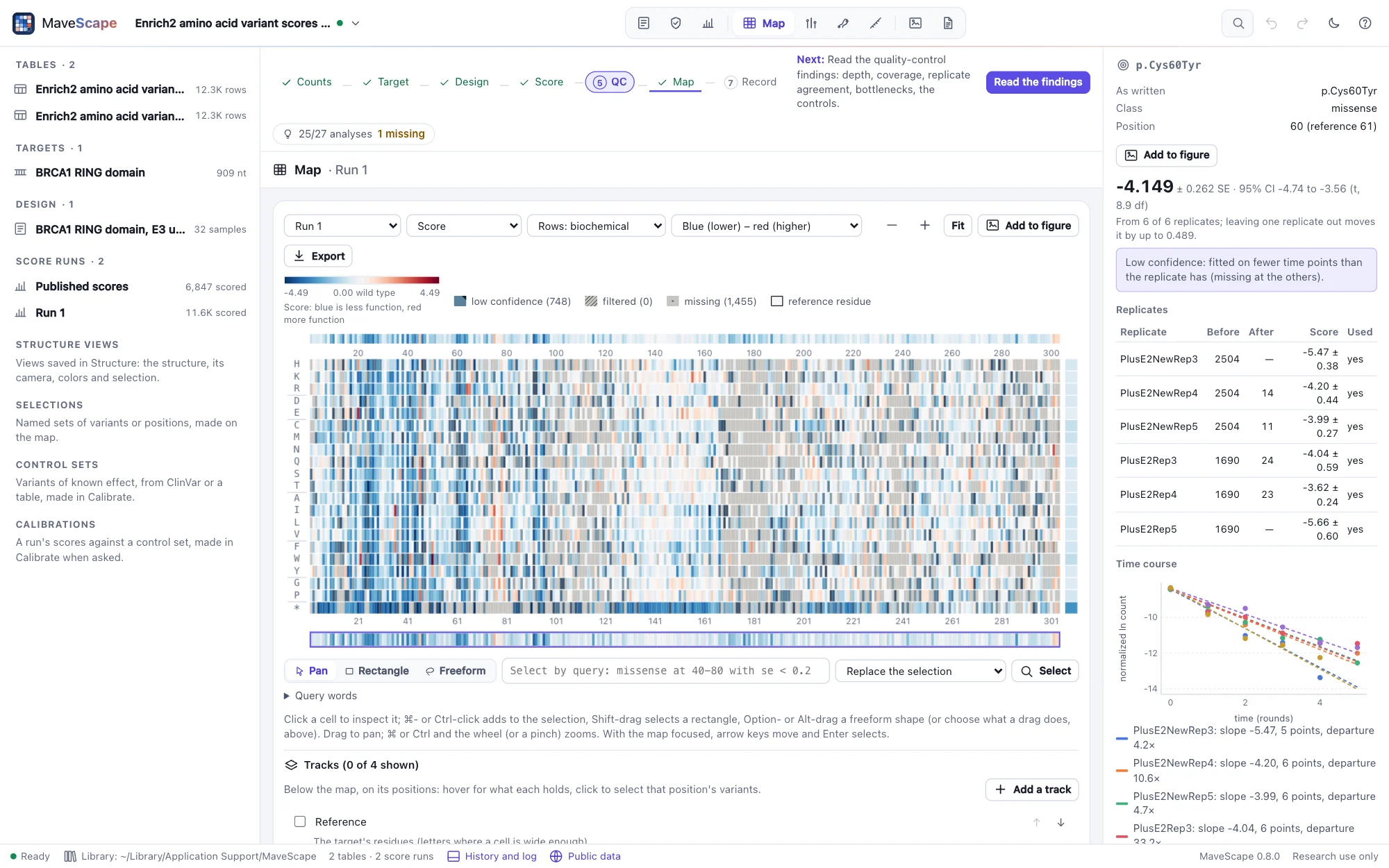Open the Blue (lower) – red (higher) palette dropdown
The width and height of the screenshot is (1389, 868).
point(766,226)
